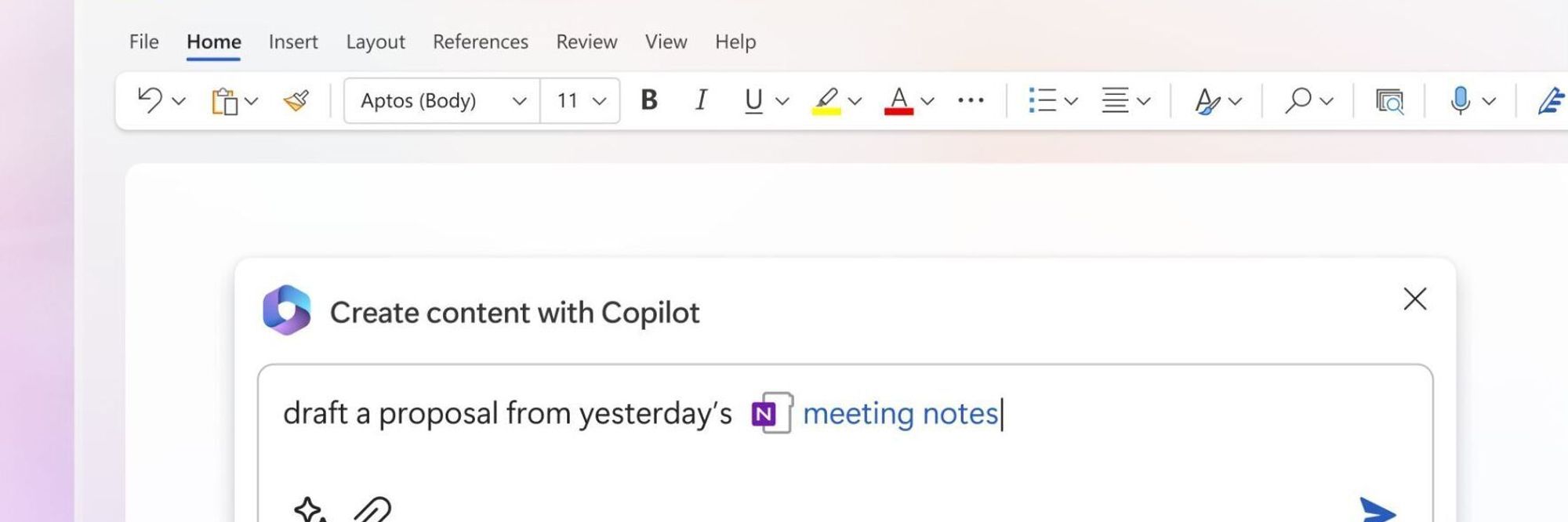
Task: Open the Styles icon with brush
Action: pyautogui.click(x=1207, y=101)
